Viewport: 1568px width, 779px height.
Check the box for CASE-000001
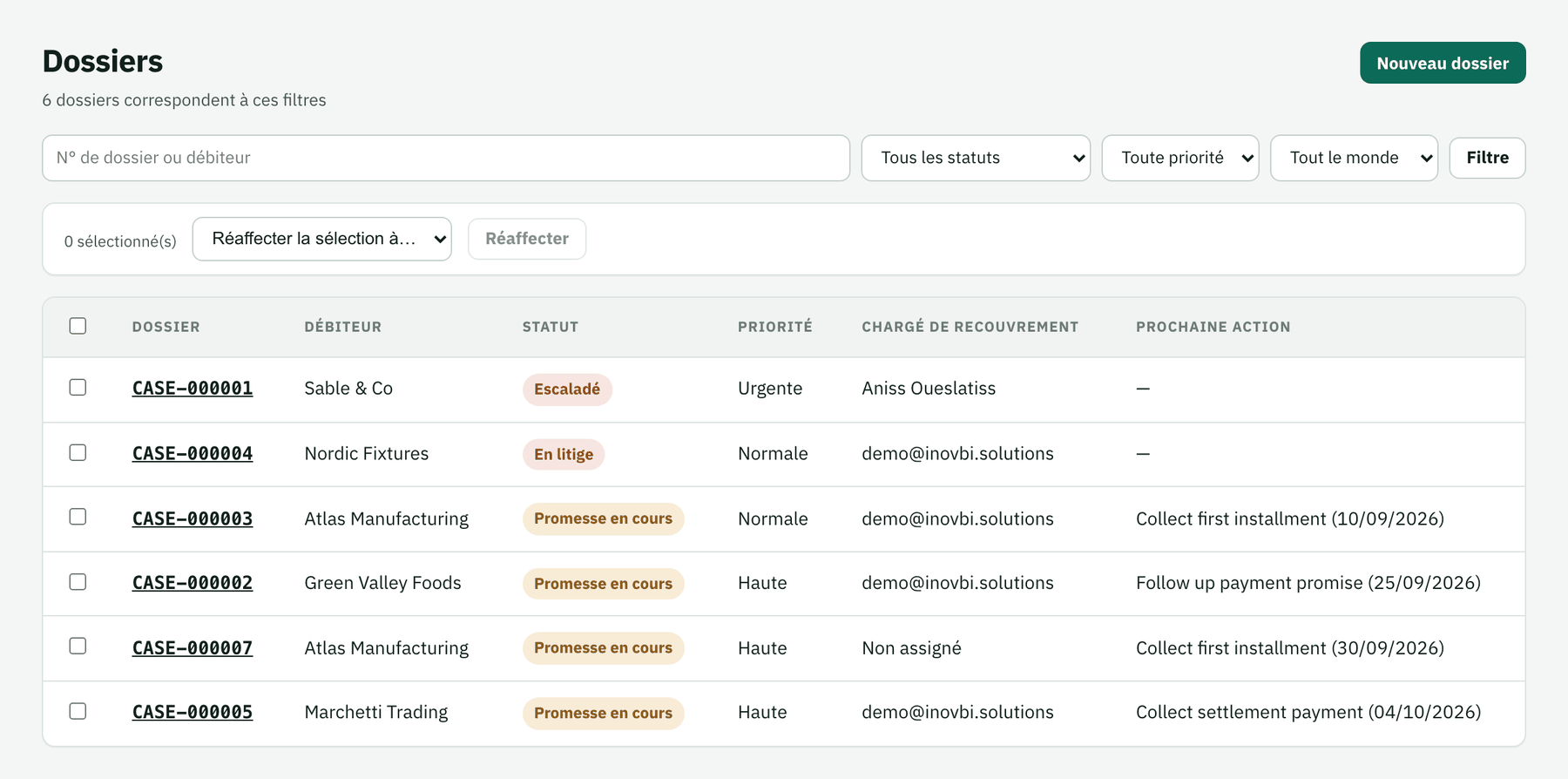tap(78, 387)
